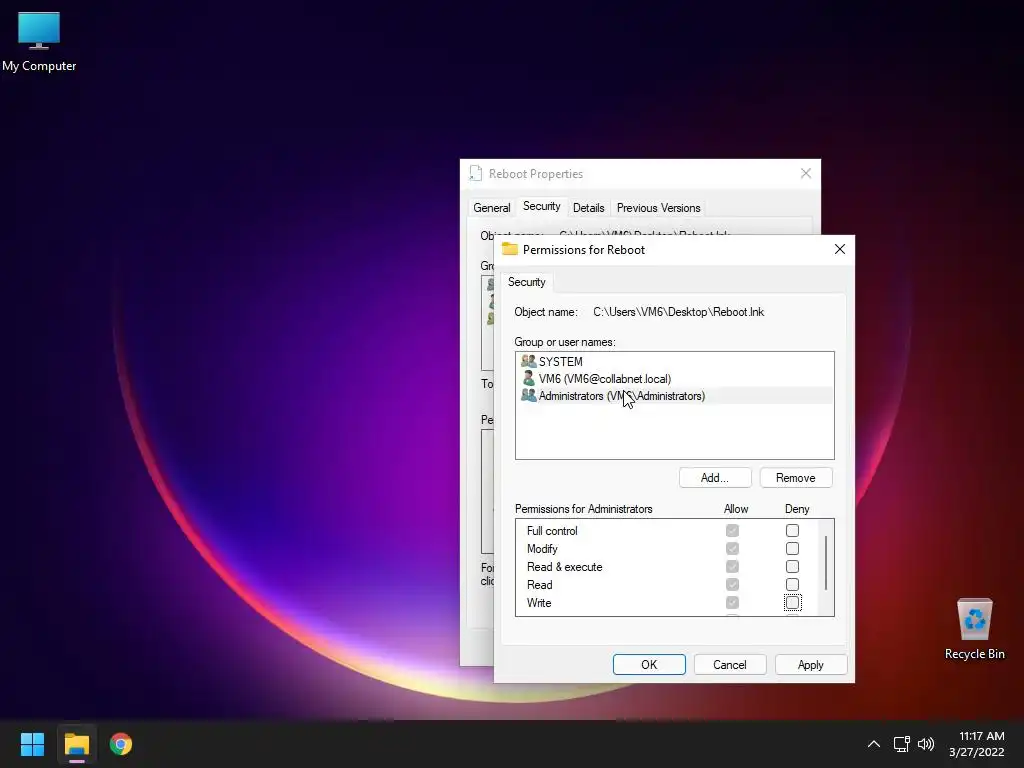This screenshot has width=1024, height=768.
Task: Click the Administrators group icon
Action: pyautogui.click(x=528, y=396)
